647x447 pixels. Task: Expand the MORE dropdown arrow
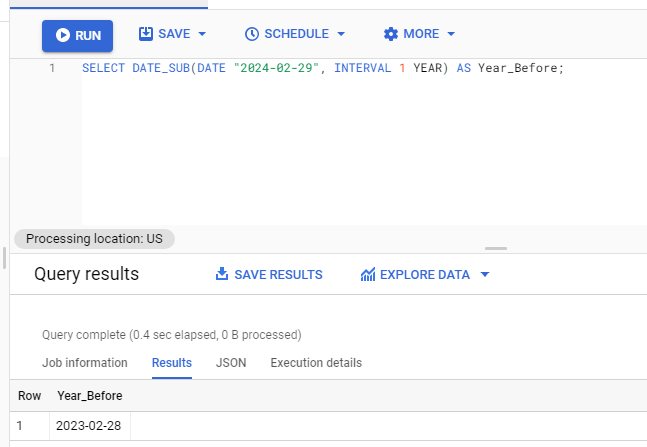[x=451, y=34]
